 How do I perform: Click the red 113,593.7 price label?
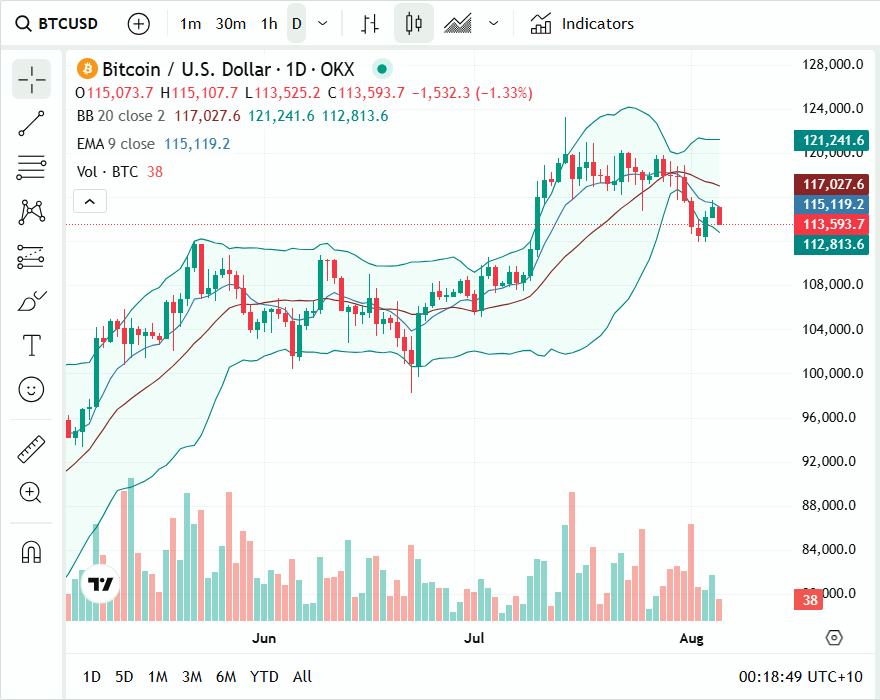tap(832, 224)
